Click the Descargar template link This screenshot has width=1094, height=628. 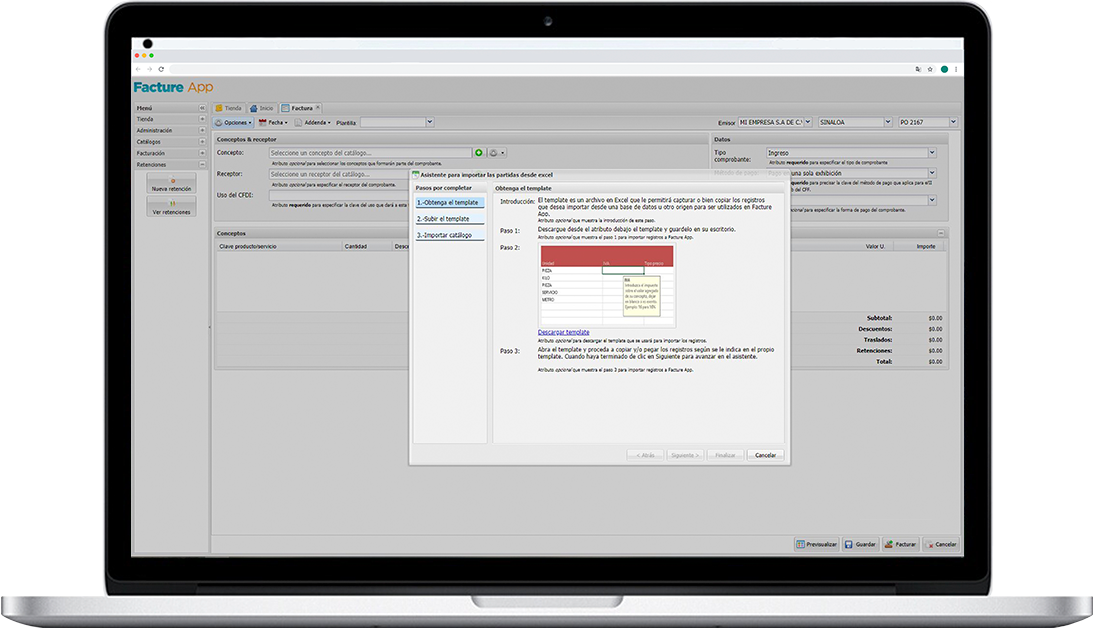tap(563, 332)
